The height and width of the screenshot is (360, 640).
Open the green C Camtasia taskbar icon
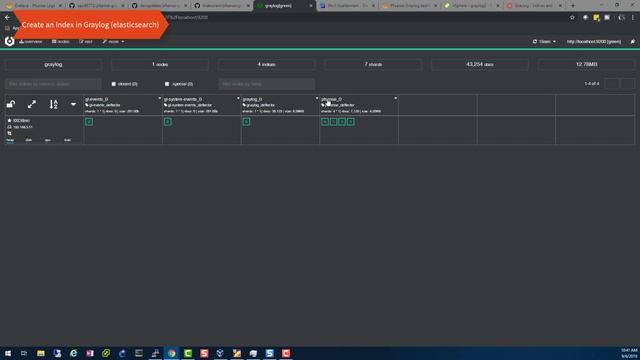188,353
